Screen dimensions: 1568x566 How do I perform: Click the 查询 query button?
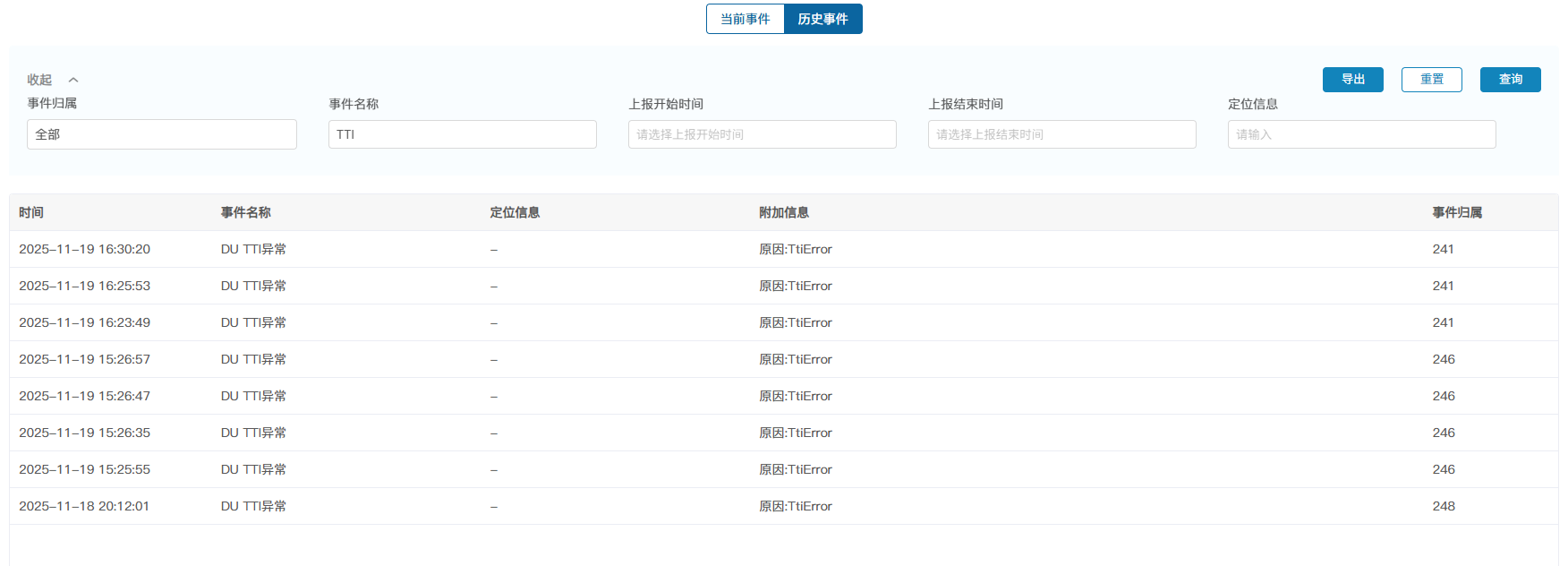(1510, 80)
